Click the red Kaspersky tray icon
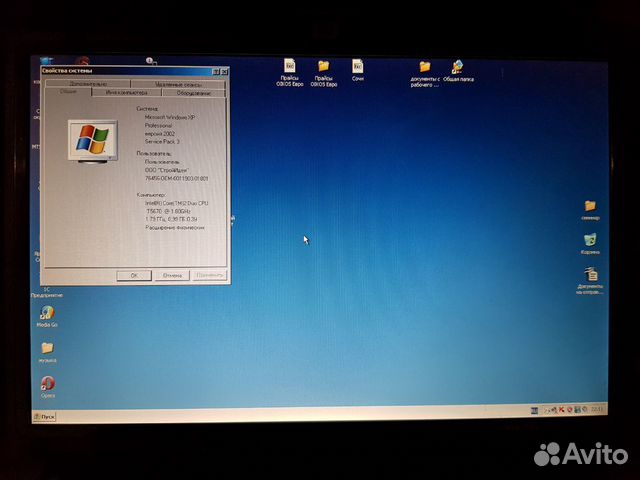Viewport: 640px width, 480px height. pyautogui.click(x=562, y=410)
